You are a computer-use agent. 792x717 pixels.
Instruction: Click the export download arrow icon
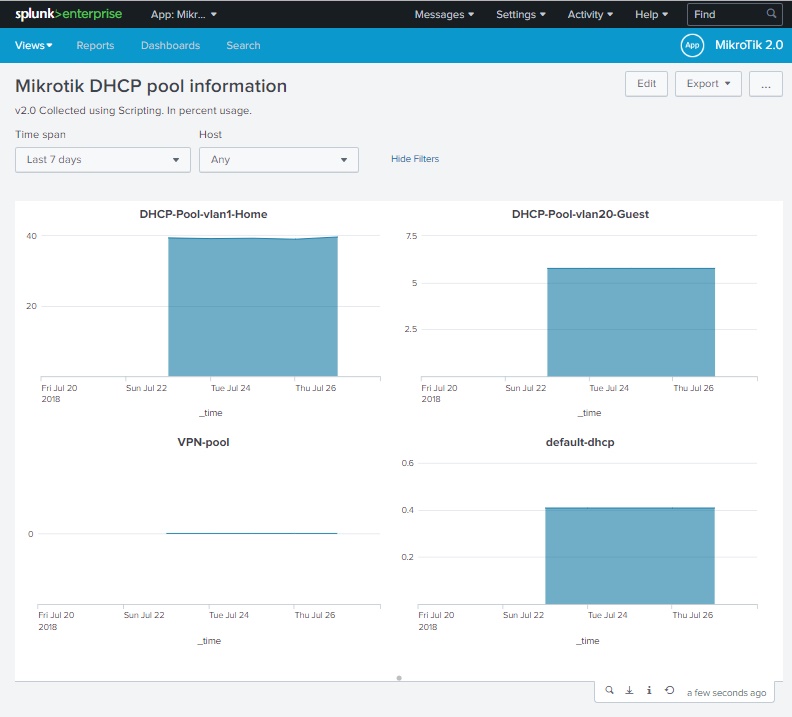pyautogui.click(x=630, y=690)
